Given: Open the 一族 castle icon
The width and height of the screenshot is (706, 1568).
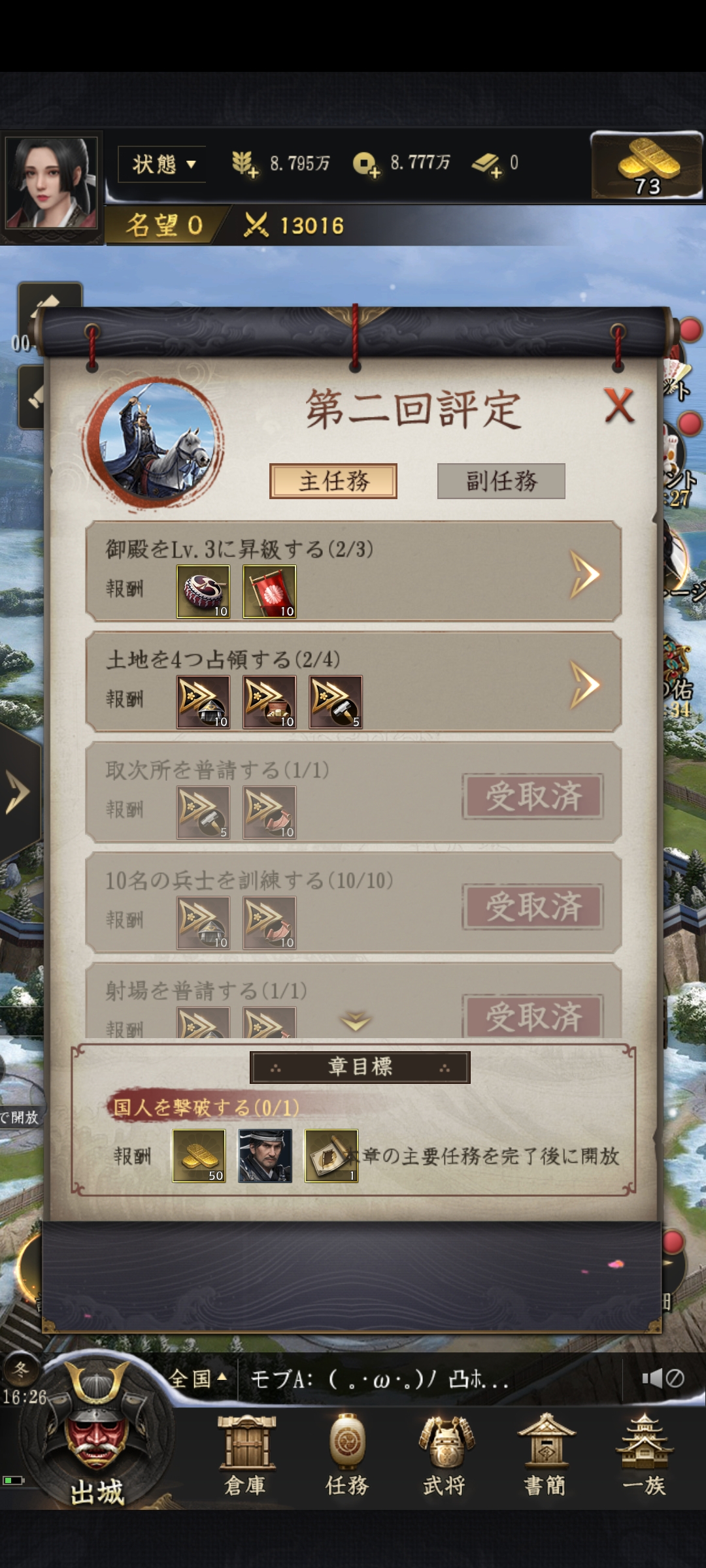Looking at the screenshot, I should (644, 1455).
